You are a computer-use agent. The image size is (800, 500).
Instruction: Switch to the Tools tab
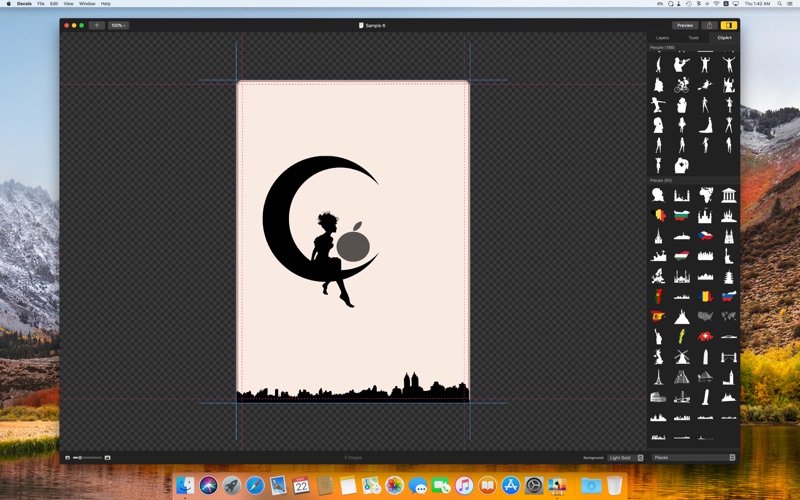tap(693, 38)
